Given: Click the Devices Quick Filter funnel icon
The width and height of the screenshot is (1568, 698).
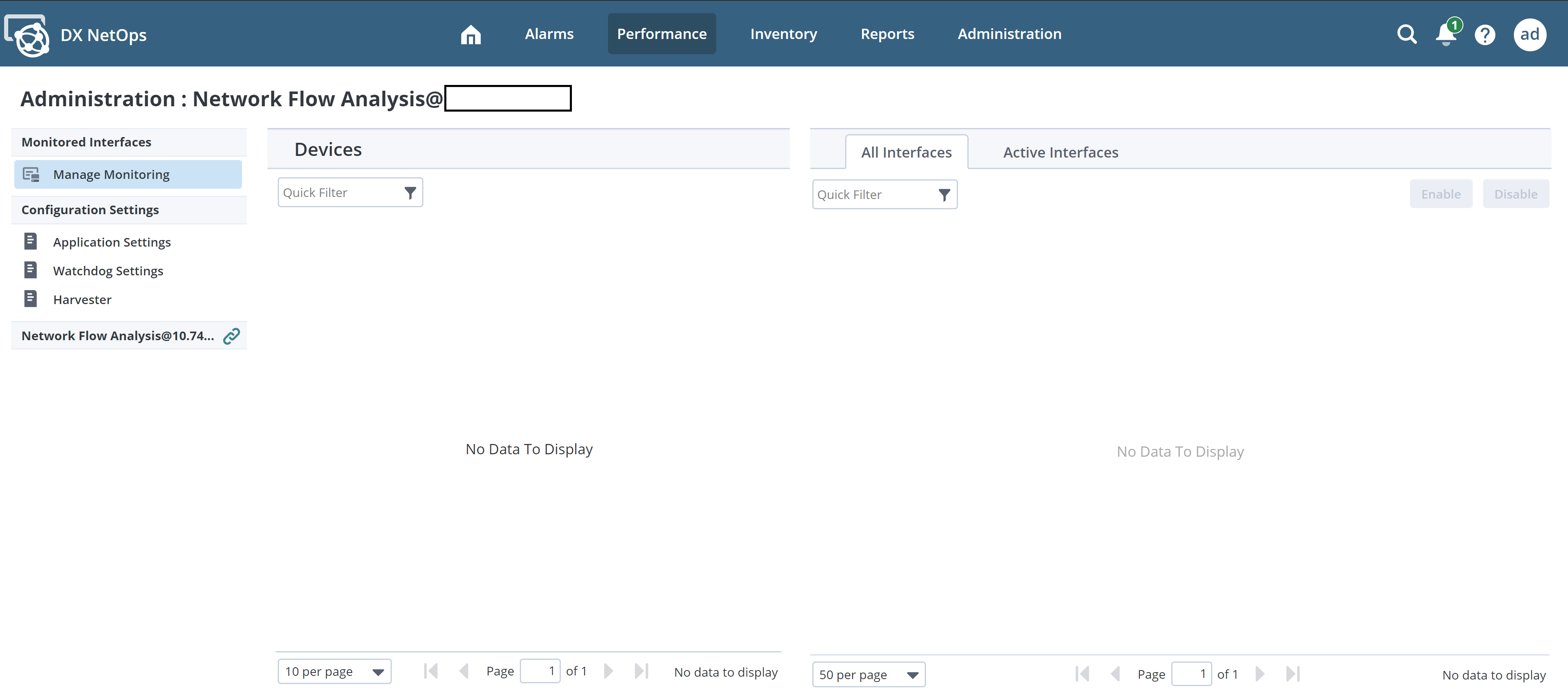Looking at the screenshot, I should coord(410,193).
